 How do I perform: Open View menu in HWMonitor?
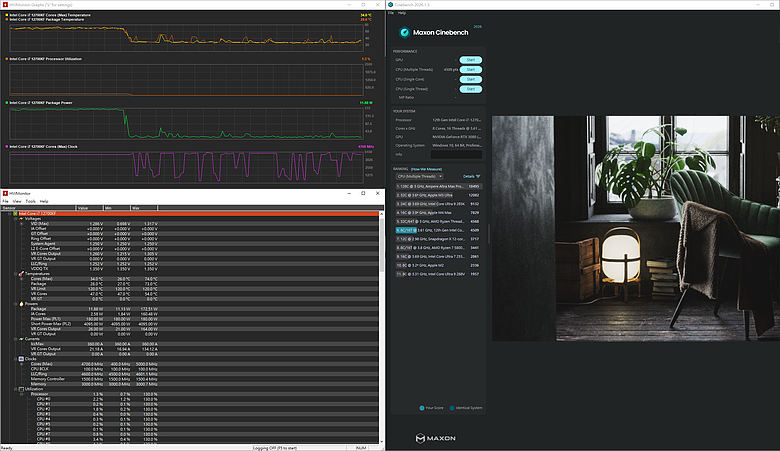pyautogui.click(x=17, y=201)
